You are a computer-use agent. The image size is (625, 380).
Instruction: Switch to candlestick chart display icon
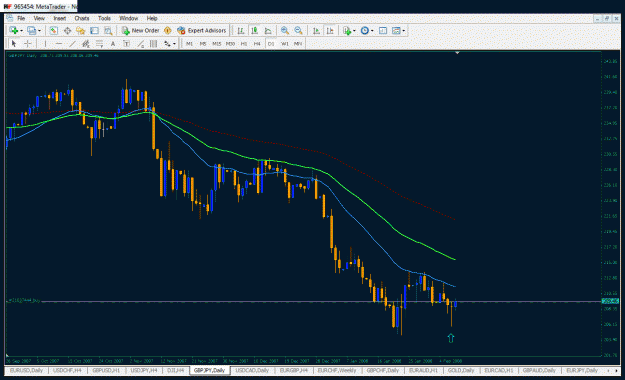(x=254, y=30)
